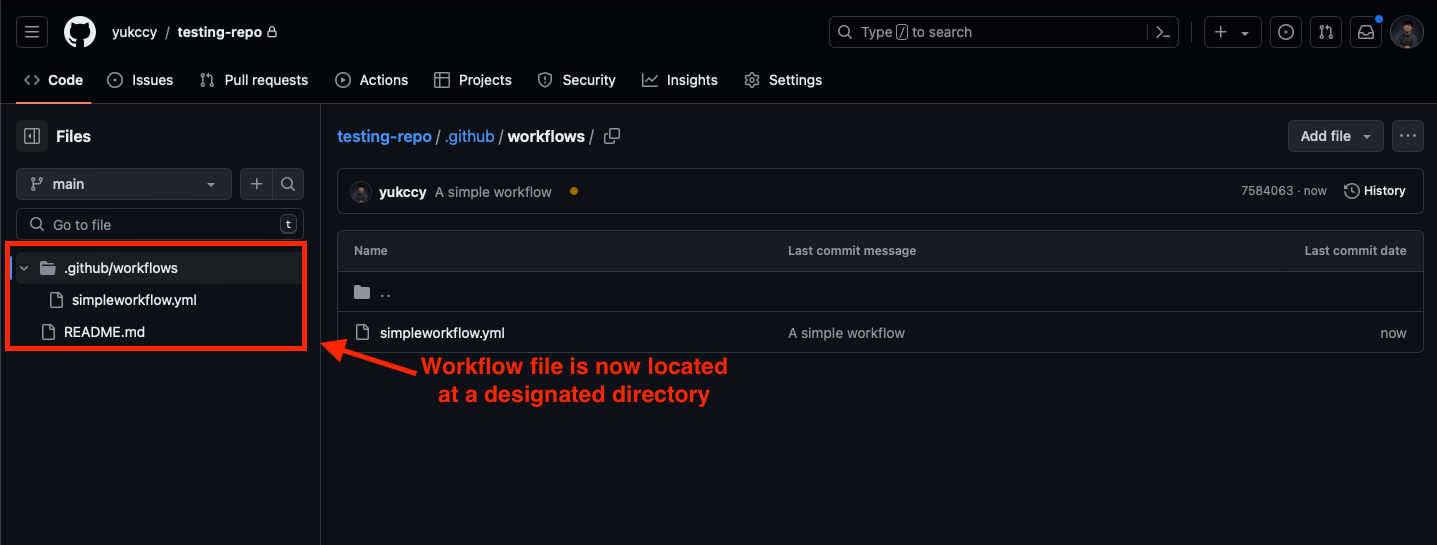The image size is (1437, 545).
Task: Switch to the Issues tab
Action: pyautogui.click(x=140, y=80)
